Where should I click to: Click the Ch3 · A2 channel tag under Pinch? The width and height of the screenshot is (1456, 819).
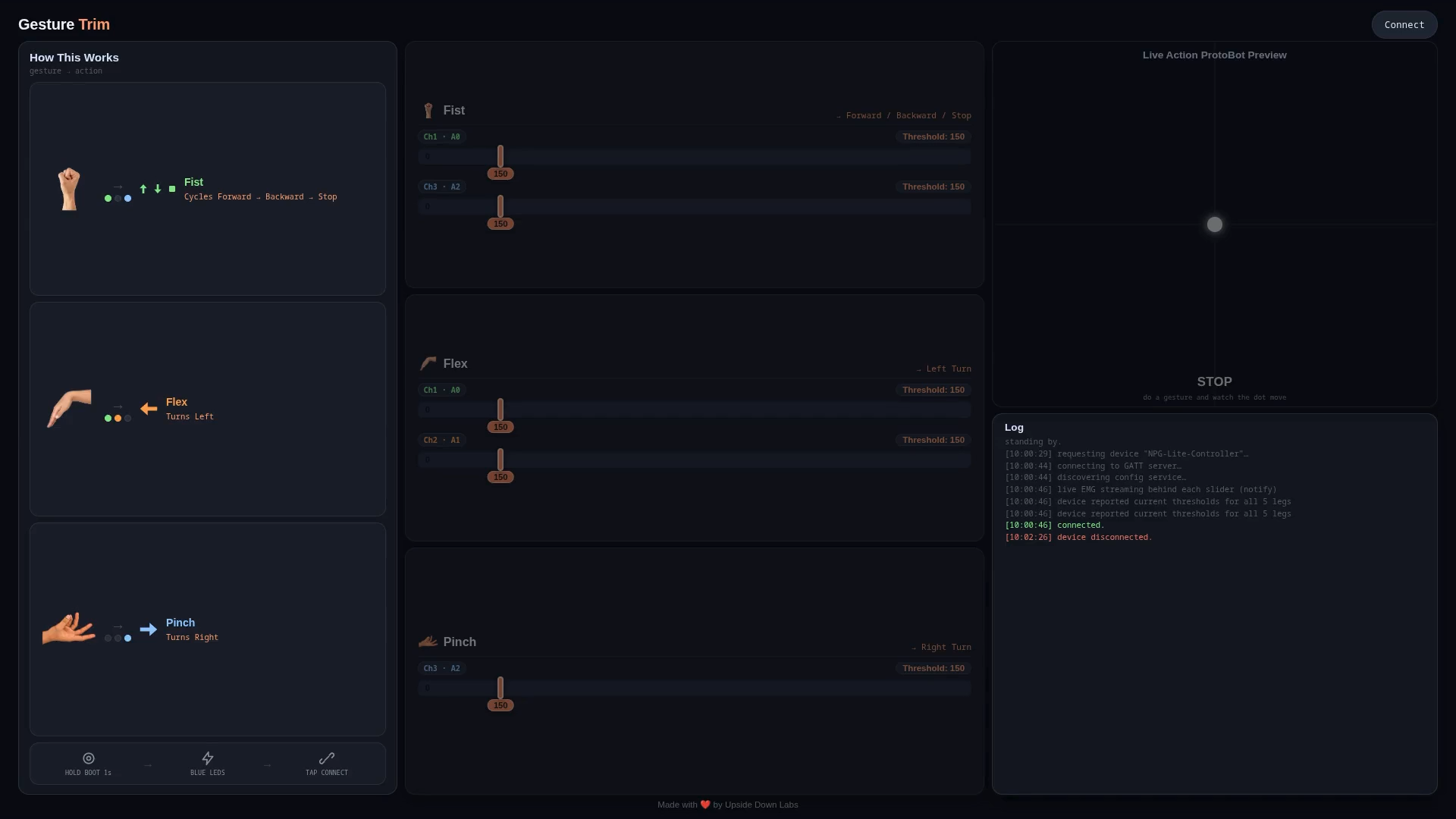(x=441, y=668)
